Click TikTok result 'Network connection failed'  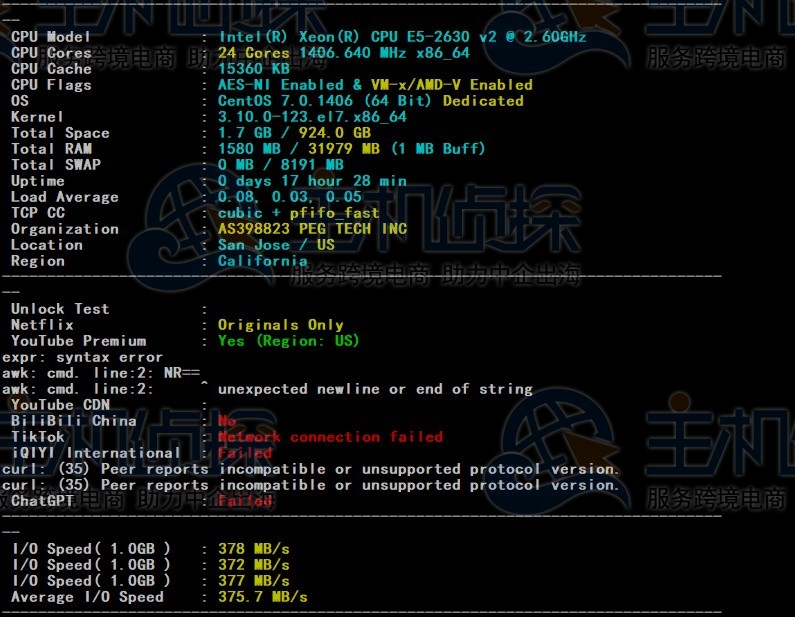click(x=331, y=437)
